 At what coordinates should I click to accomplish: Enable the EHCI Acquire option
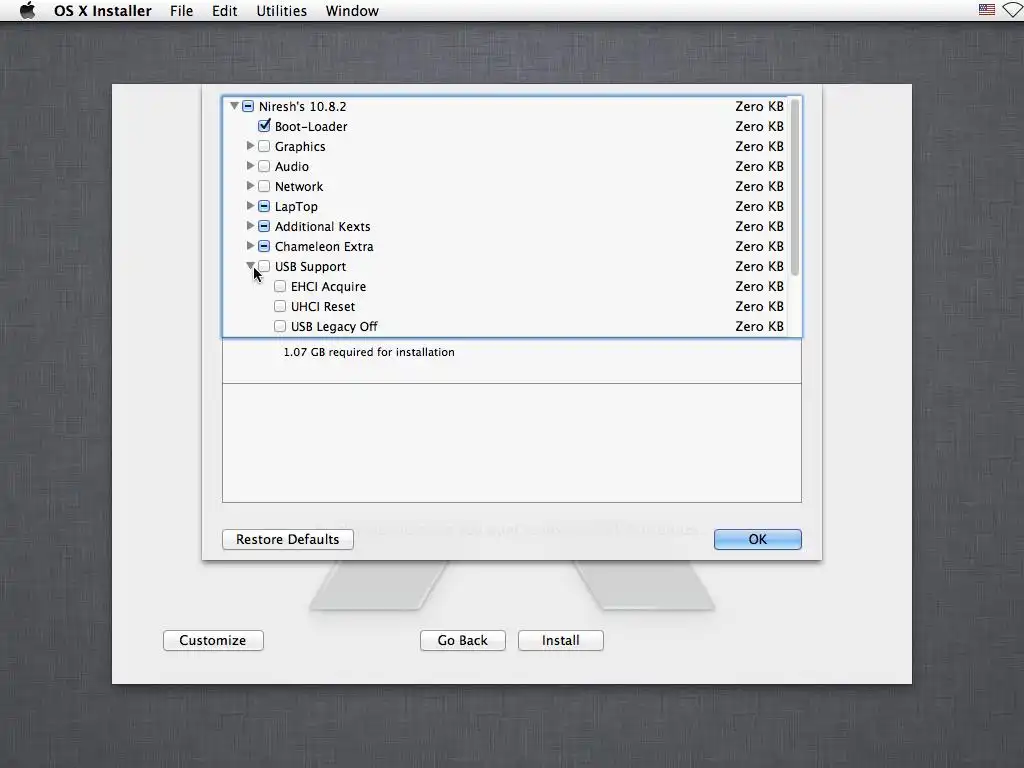click(280, 286)
